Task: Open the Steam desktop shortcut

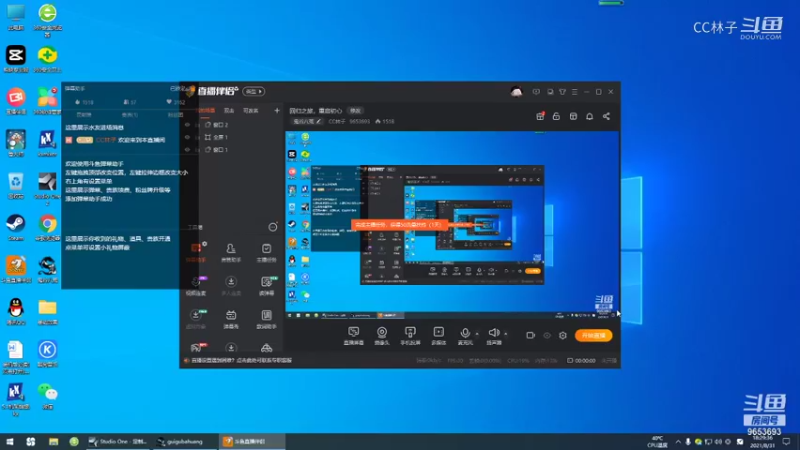Action: click(x=16, y=227)
